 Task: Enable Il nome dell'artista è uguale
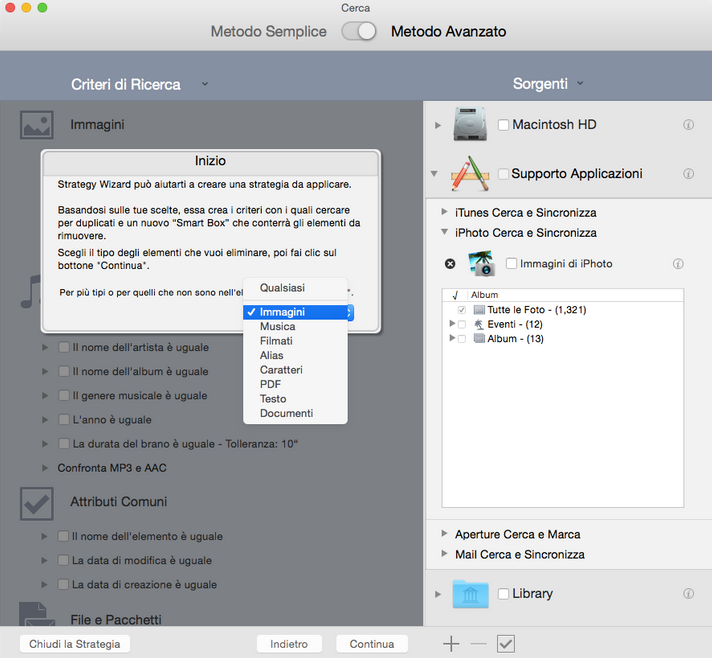64,347
